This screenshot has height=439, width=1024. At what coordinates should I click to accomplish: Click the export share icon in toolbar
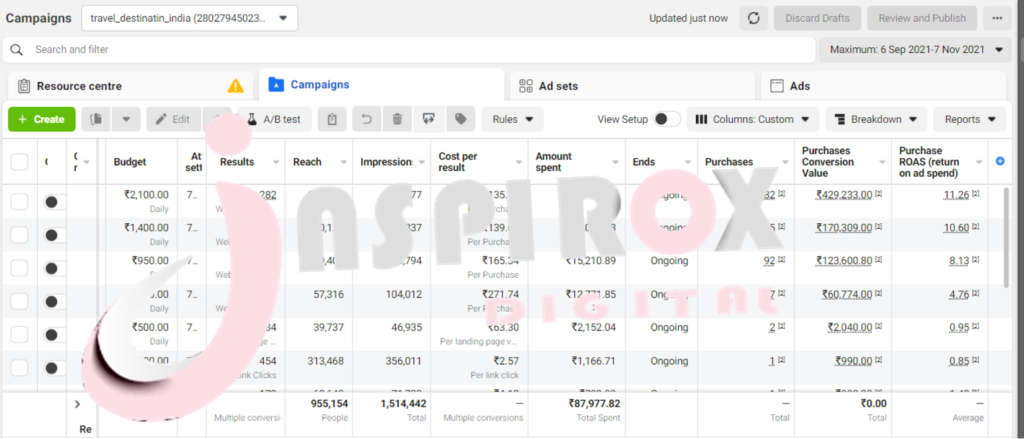click(429, 119)
